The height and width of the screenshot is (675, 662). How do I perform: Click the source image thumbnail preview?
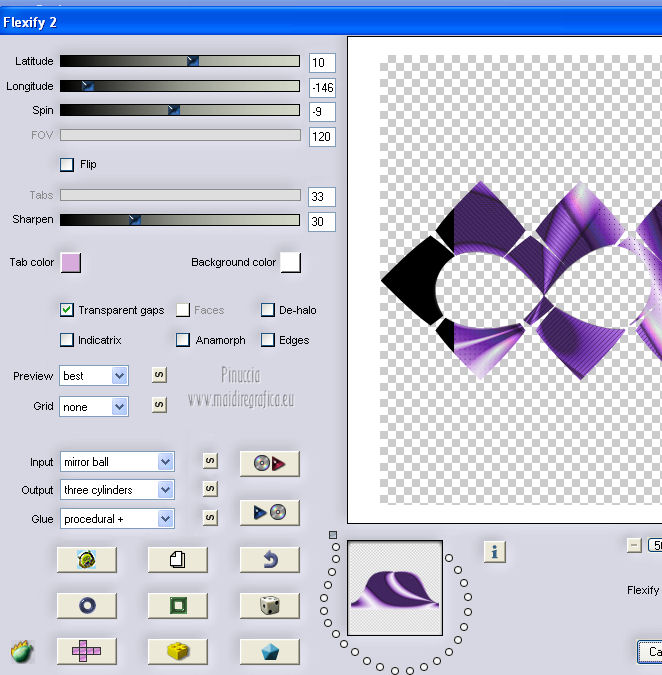tap(395, 588)
